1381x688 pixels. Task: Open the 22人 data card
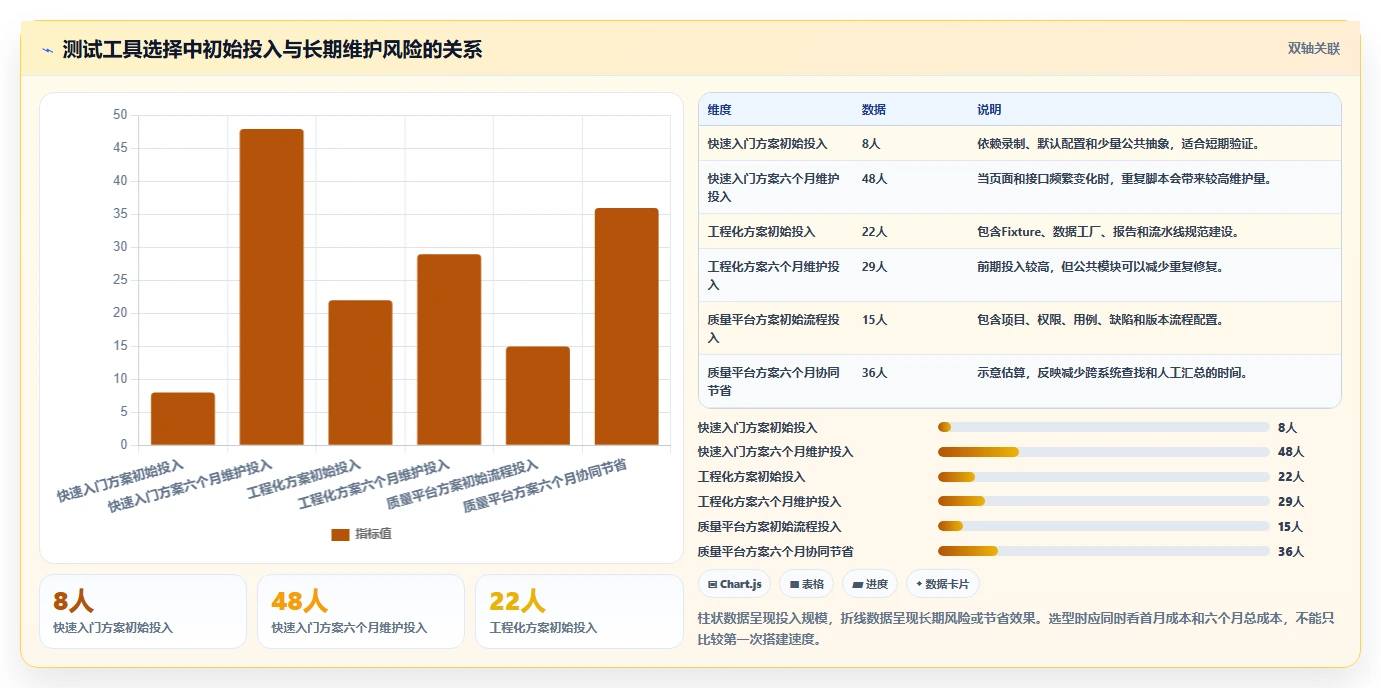[579, 611]
